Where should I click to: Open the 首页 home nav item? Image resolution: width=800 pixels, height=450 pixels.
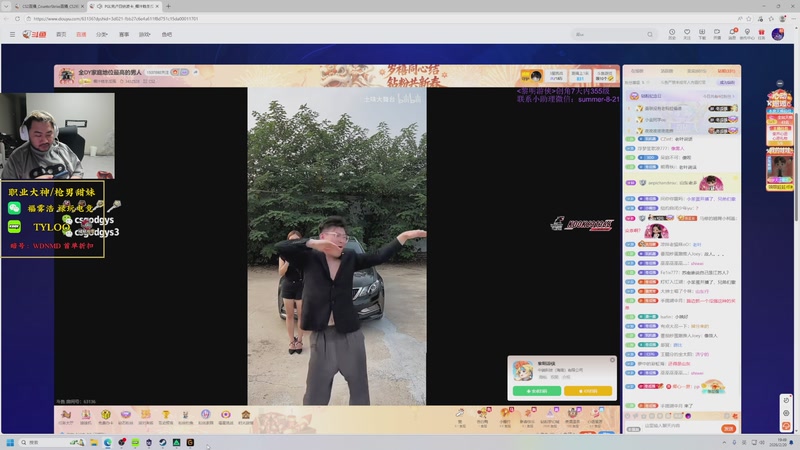coord(61,35)
